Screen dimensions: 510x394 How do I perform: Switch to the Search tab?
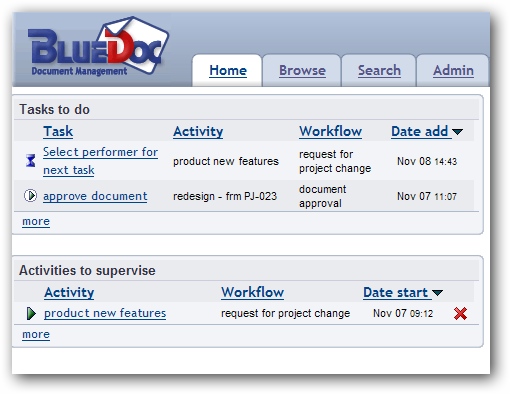379,70
